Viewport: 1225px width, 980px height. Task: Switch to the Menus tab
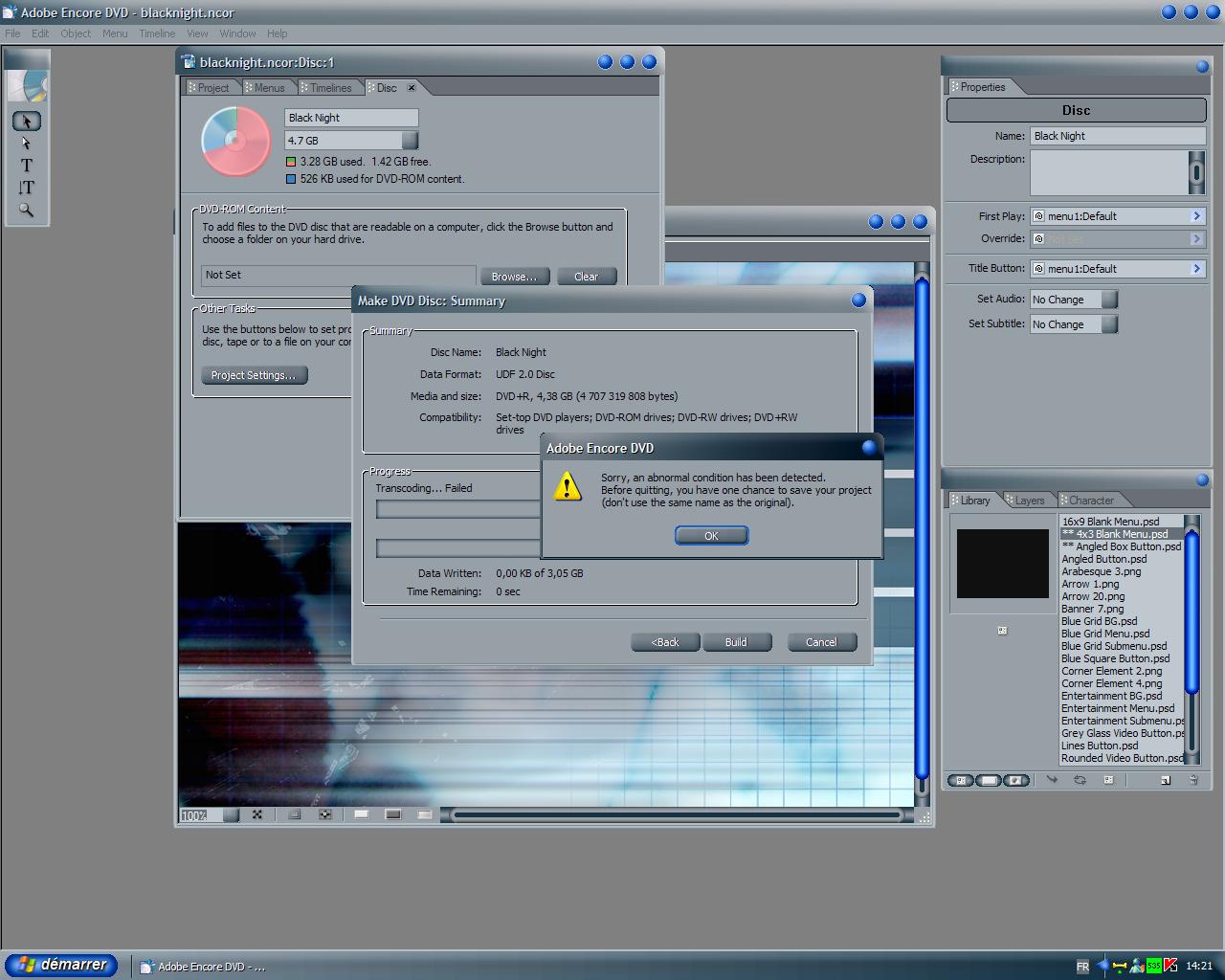(269, 88)
